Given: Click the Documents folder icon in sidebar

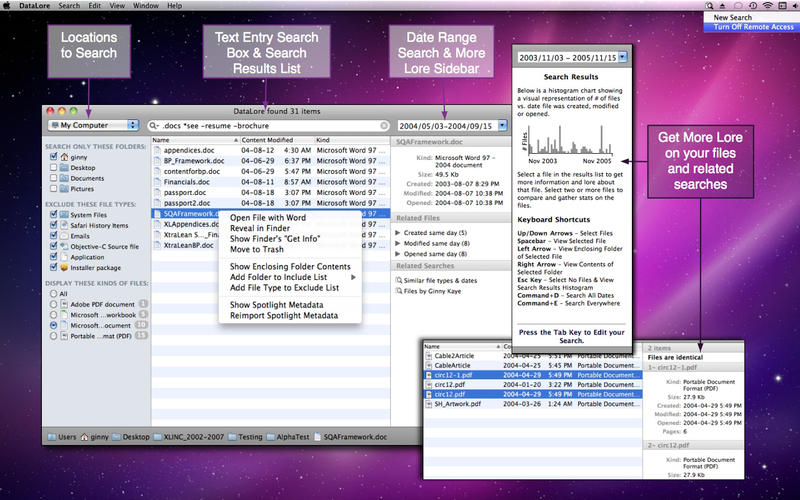Looking at the screenshot, I should (64, 178).
